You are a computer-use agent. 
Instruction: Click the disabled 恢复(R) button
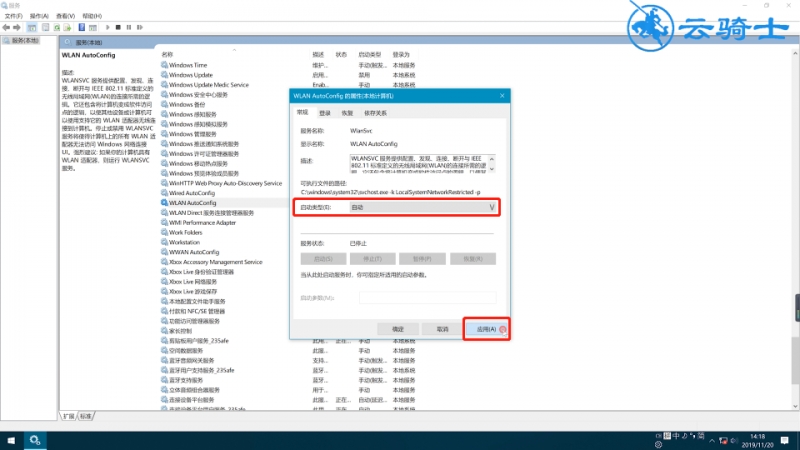coord(472,259)
